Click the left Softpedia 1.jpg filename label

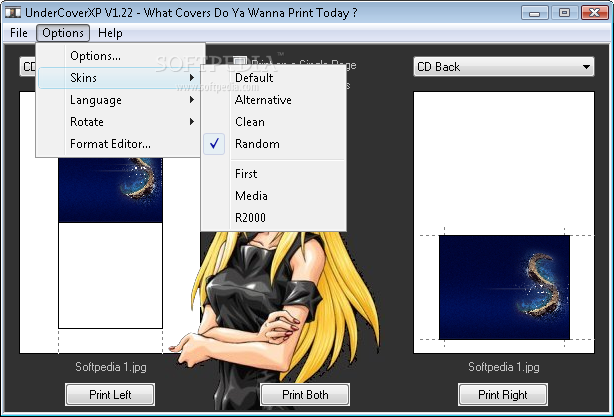111,367
